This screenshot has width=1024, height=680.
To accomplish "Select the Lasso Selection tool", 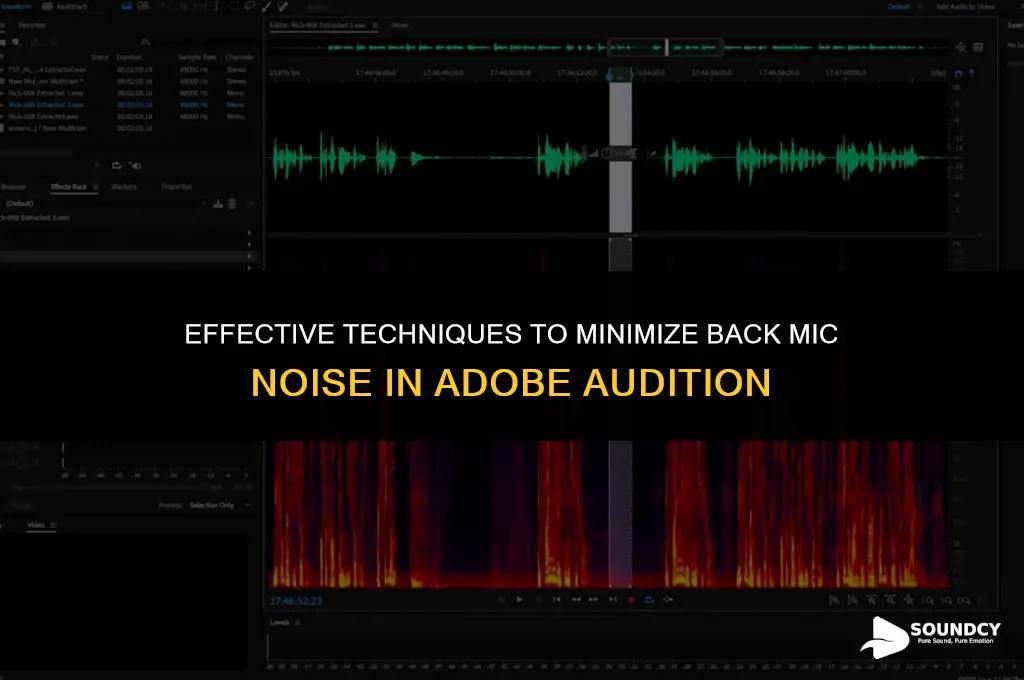I will coord(250,6).
